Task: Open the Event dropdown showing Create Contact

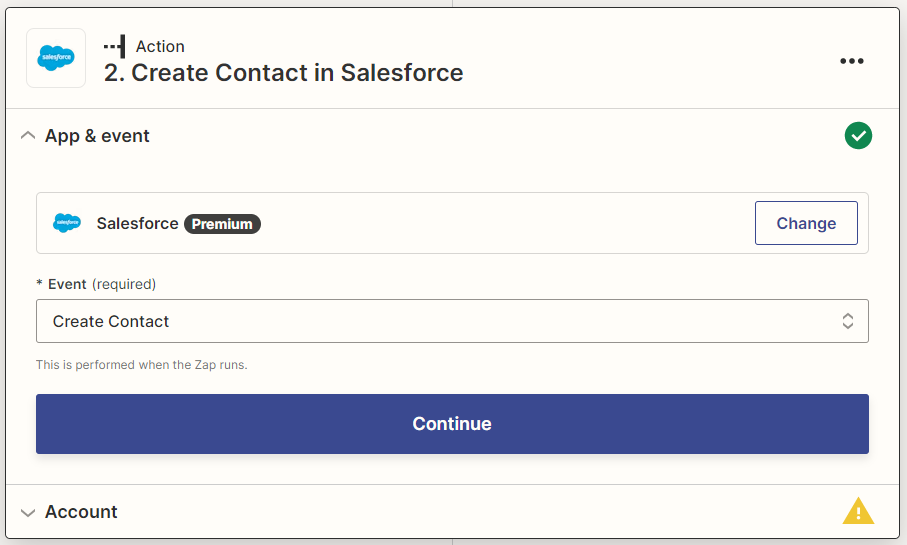Action: 440,321
